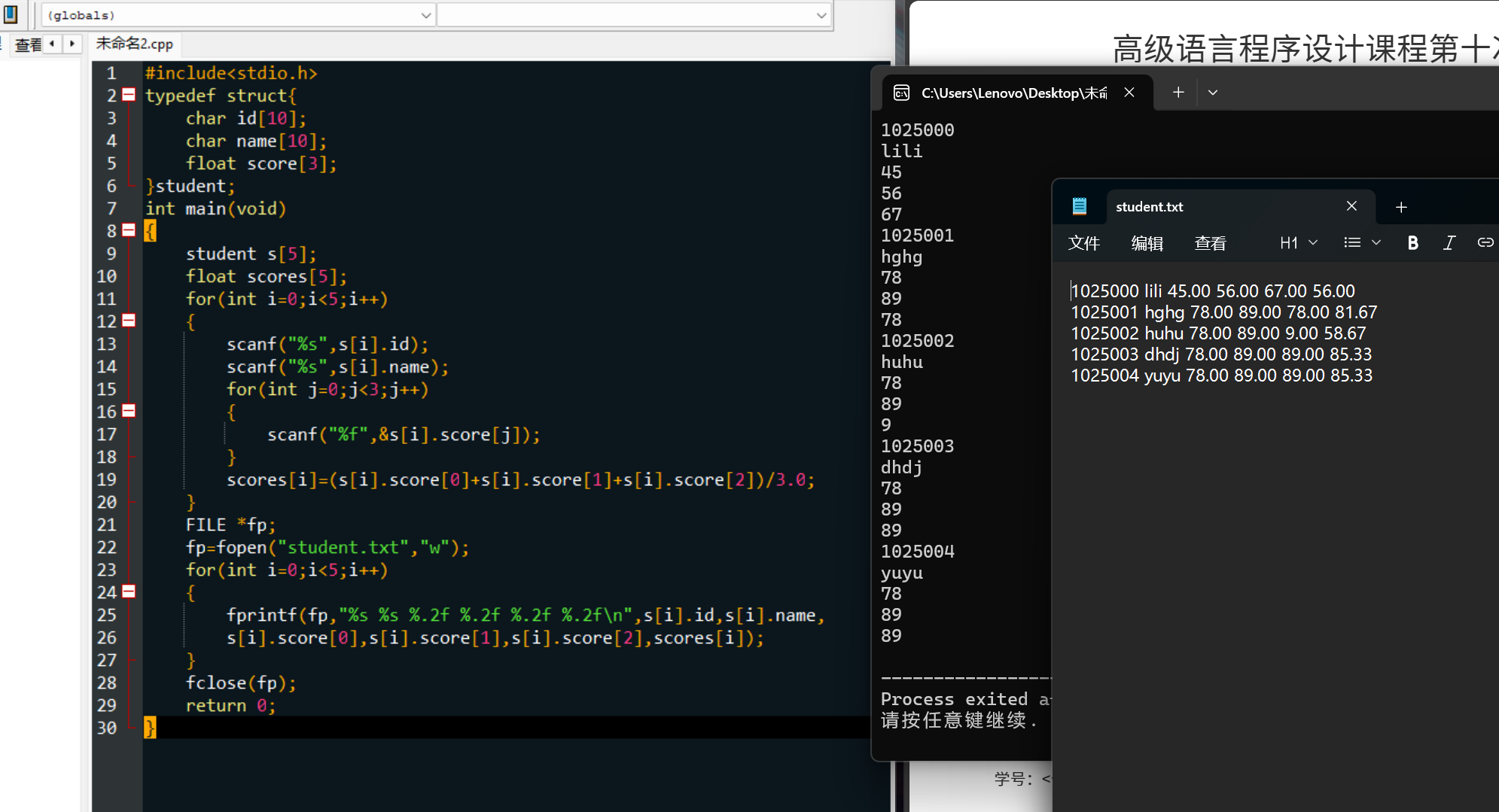Collapse the output loop fold on line 24
1499x812 pixels.
pyautogui.click(x=129, y=592)
